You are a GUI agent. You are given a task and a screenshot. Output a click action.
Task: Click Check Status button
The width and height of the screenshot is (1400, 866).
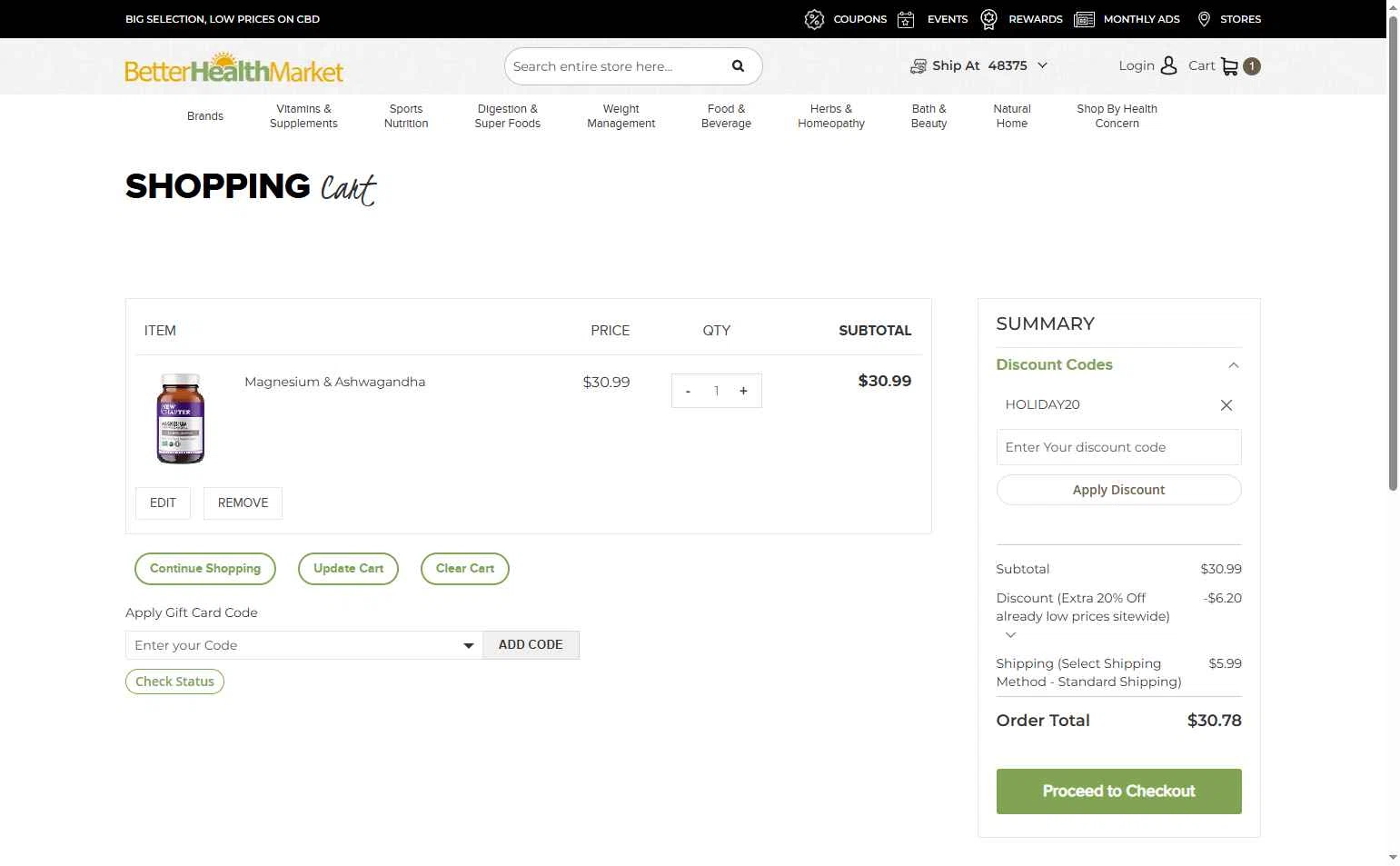click(174, 682)
